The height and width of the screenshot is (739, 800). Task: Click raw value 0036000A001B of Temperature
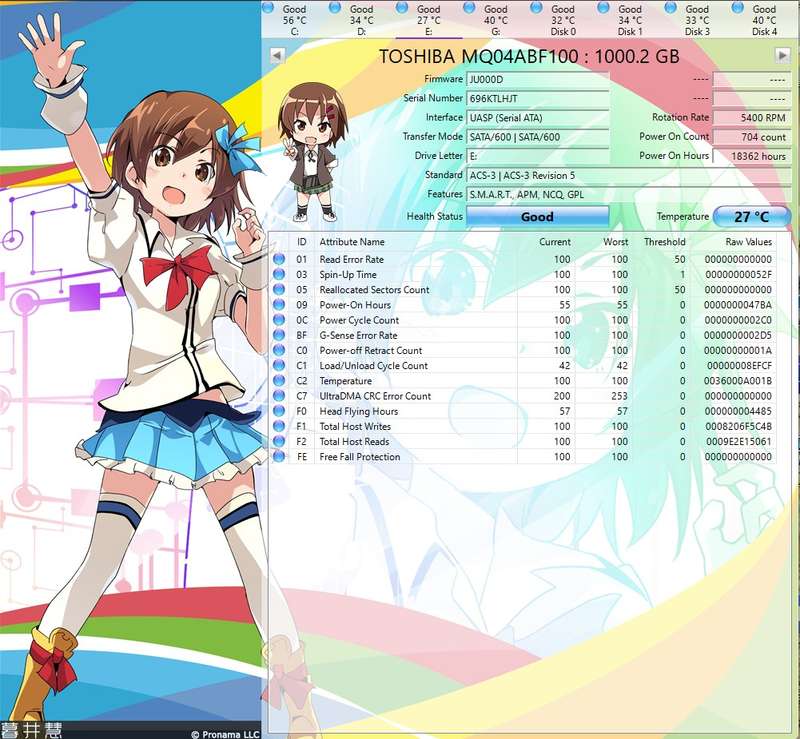pyautogui.click(x=738, y=381)
